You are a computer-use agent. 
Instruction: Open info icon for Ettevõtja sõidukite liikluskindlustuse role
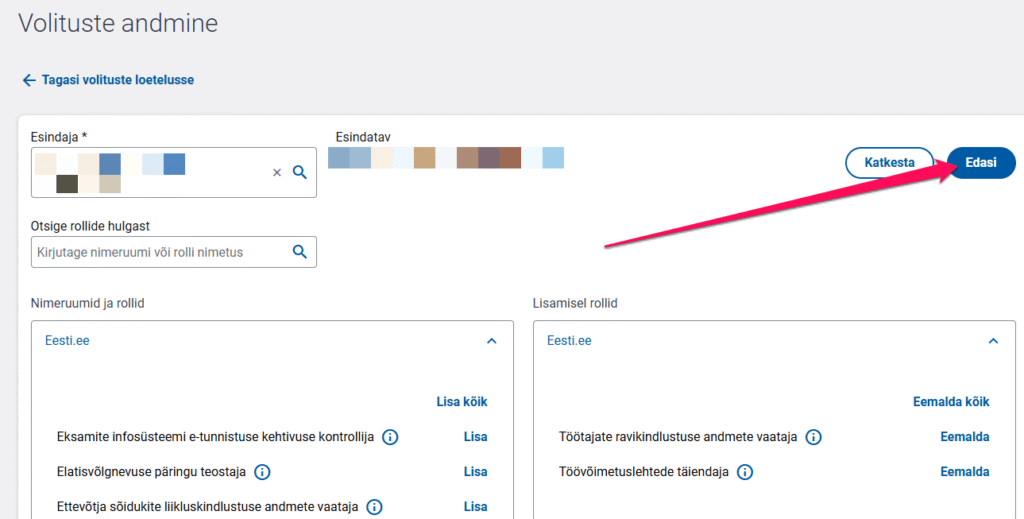click(x=374, y=507)
